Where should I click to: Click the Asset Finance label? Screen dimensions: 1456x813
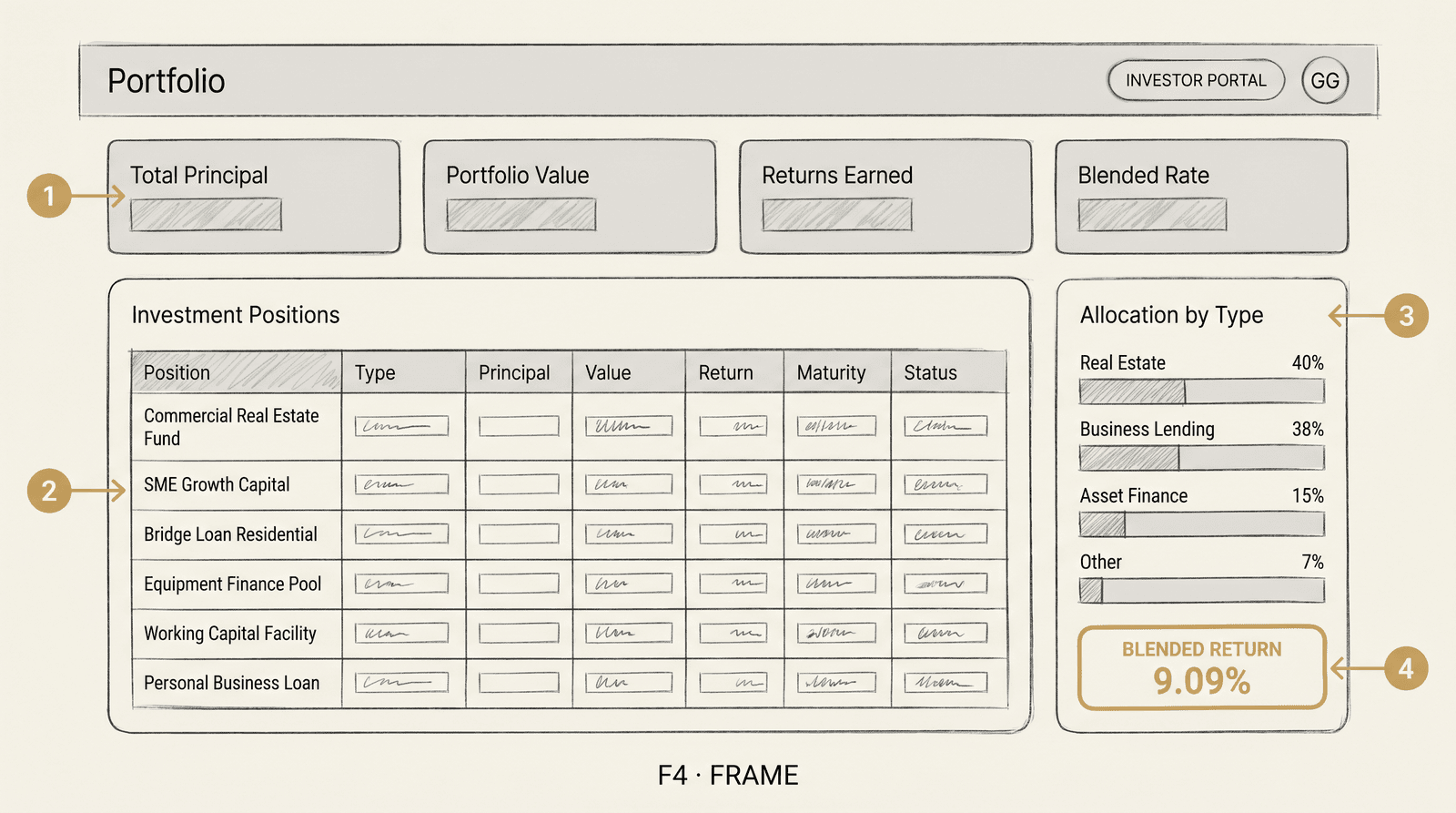click(1134, 495)
